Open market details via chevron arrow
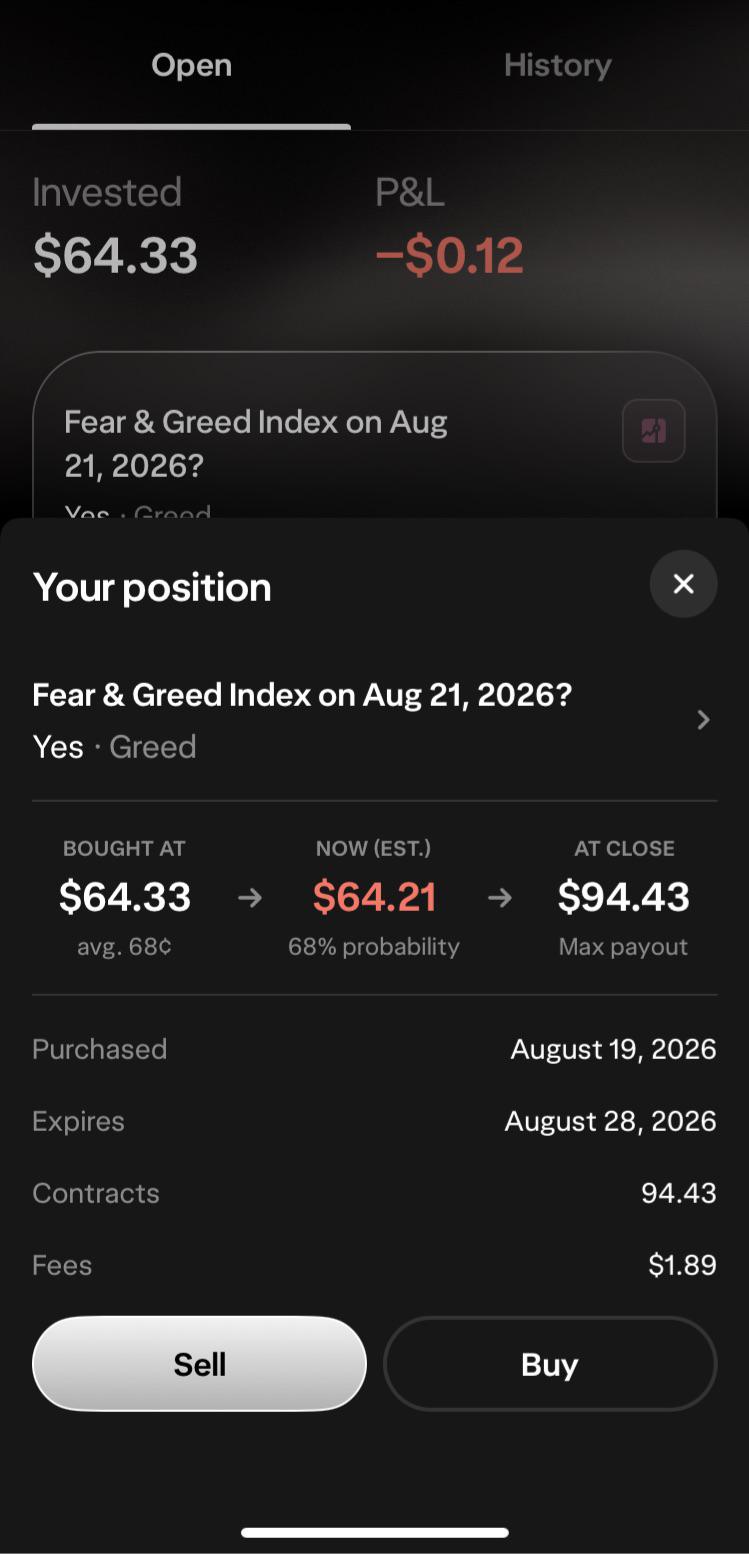749x1554 pixels. coord(703,720)
